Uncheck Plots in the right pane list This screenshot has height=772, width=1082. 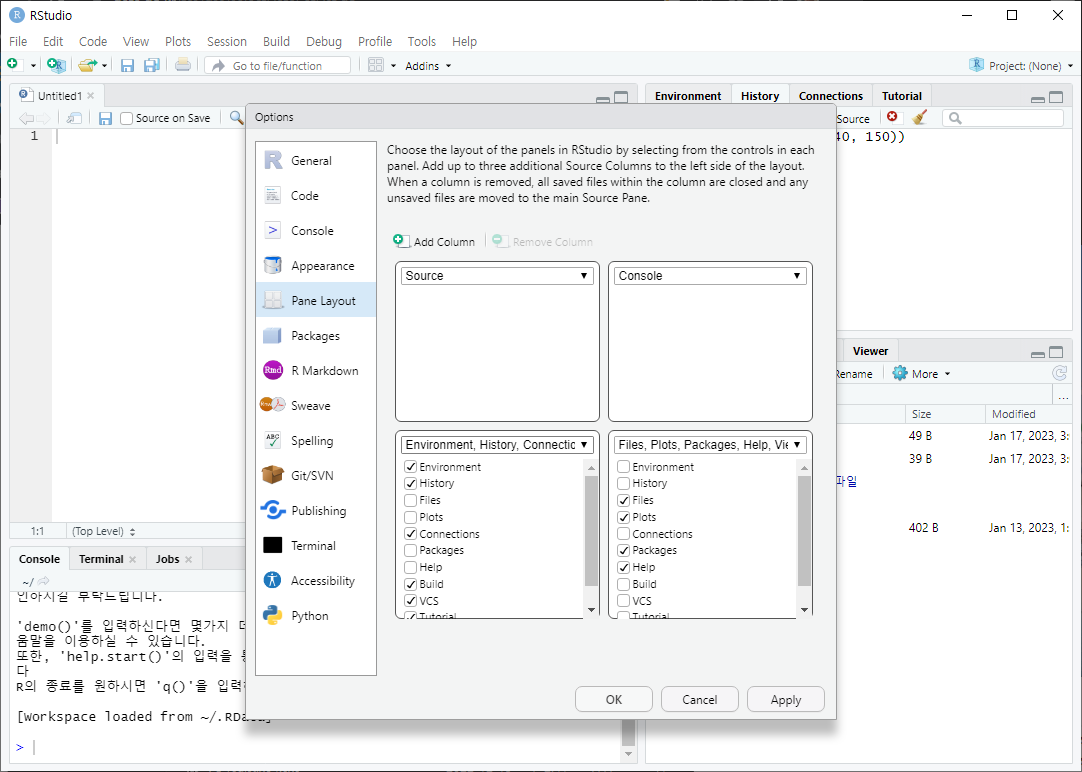coord(624,517)
